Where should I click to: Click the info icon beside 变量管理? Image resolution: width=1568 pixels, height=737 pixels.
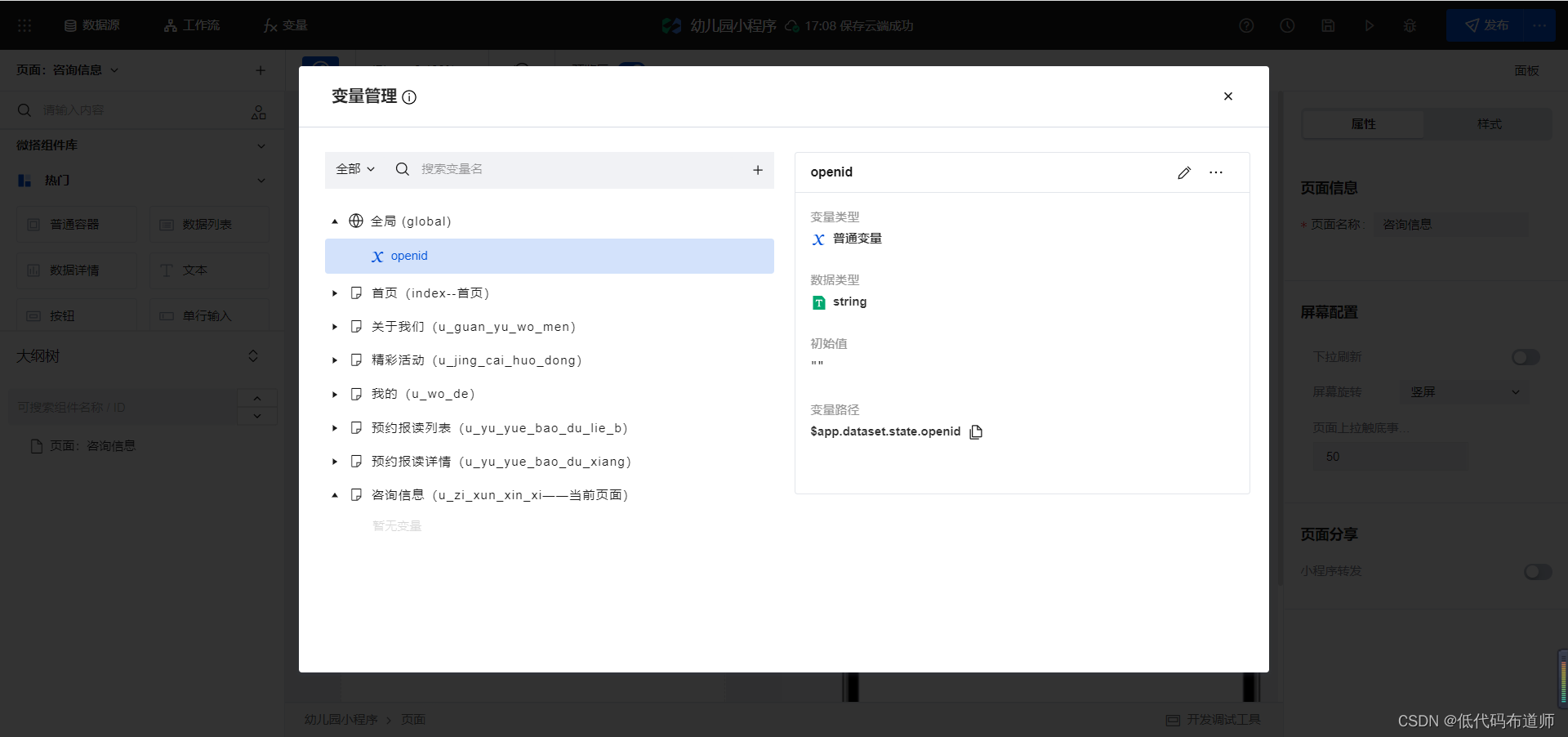pyautogui.click(x=409, y=97)
